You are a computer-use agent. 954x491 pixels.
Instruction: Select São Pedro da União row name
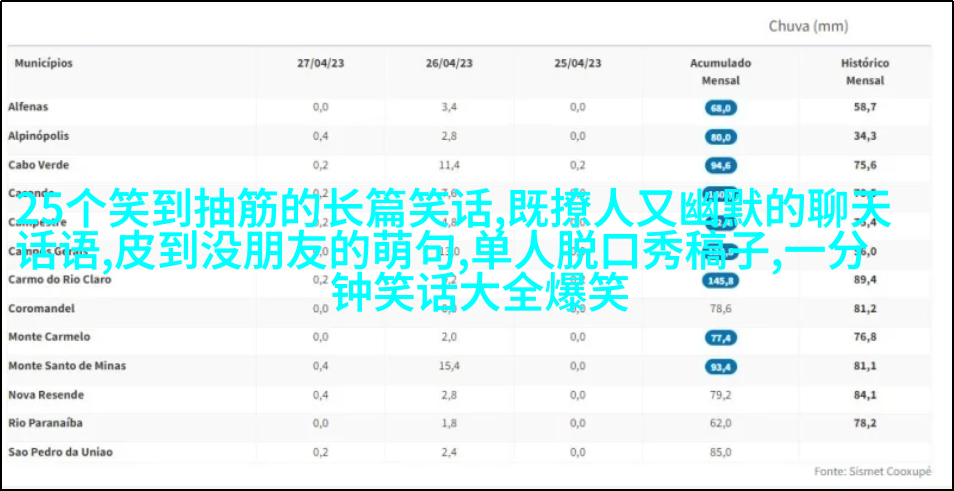(x=60, y=452)
